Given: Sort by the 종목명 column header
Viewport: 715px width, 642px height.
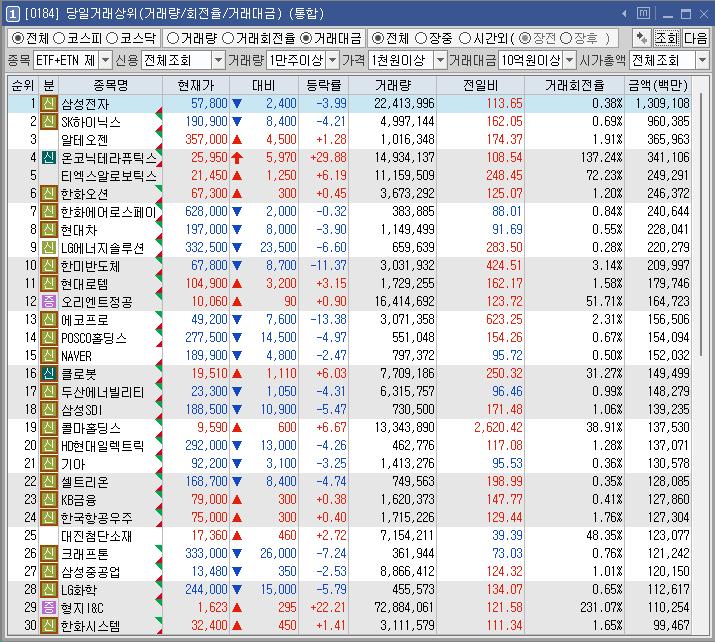Looking at the screenshot, I should coord(111,85).
